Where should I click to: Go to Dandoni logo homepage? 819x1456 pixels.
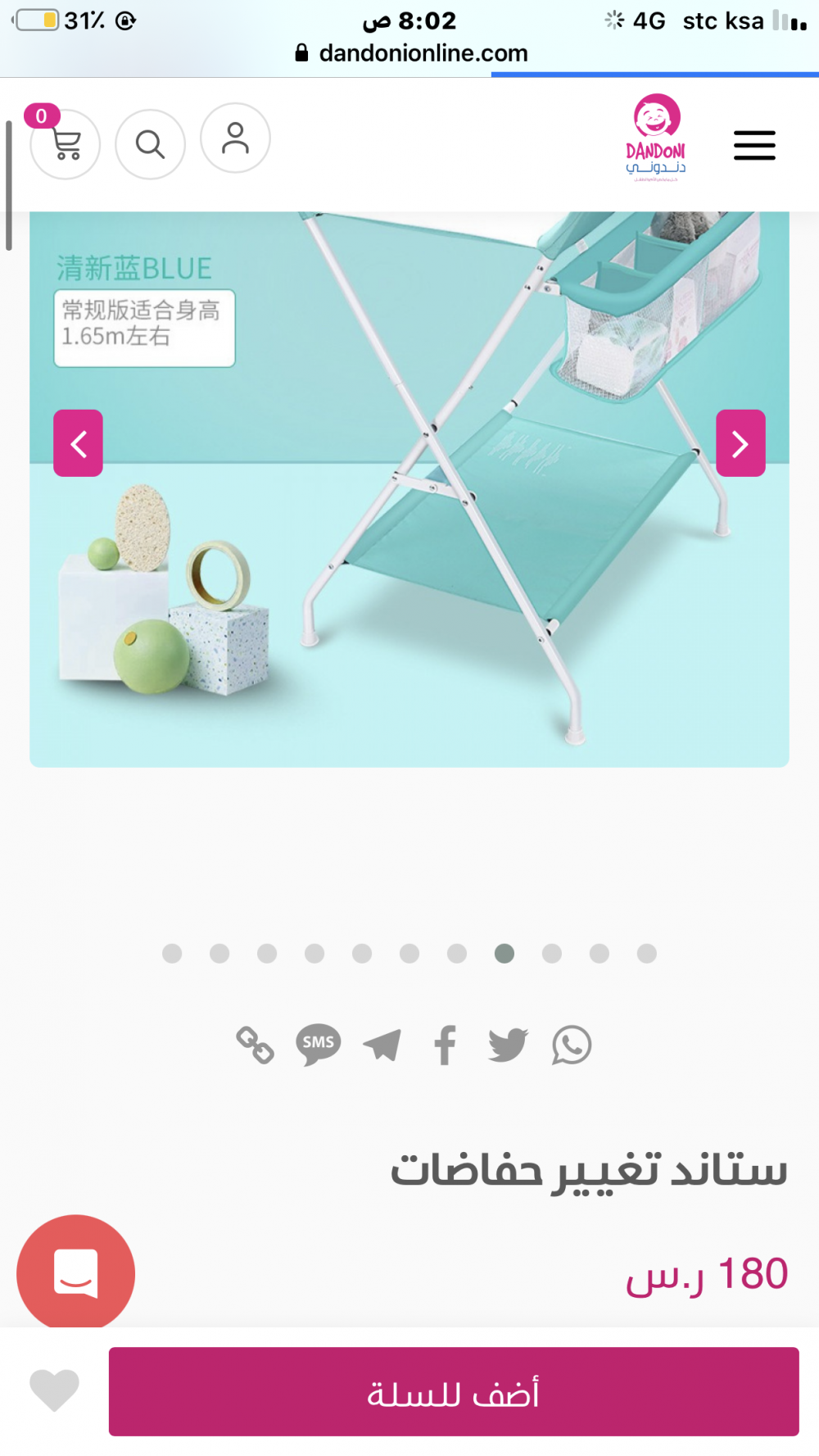[x=656, y=137]
